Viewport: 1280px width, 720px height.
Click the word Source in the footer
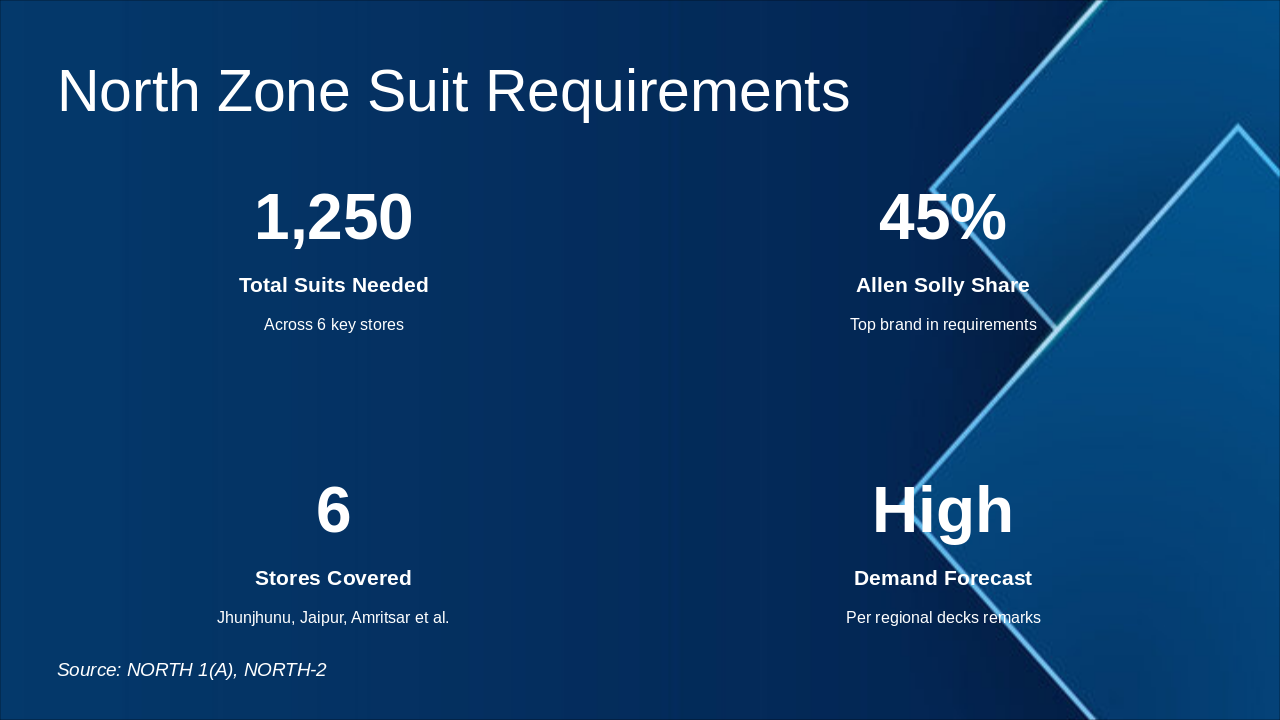pyautogui.click(x=88, y=670)
